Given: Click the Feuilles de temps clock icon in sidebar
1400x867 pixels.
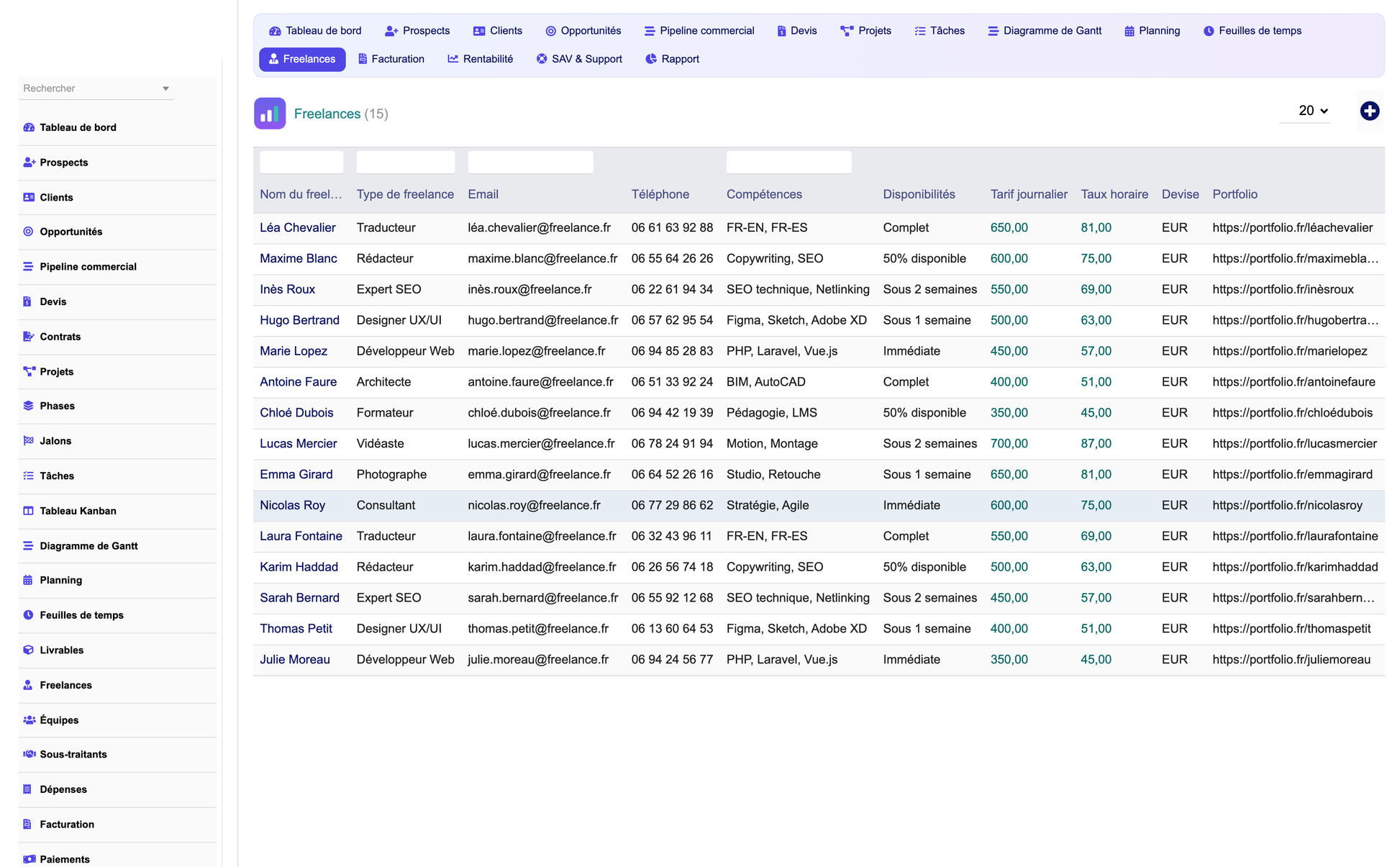Looking at the screenshot, I should [x=28, y=615].
